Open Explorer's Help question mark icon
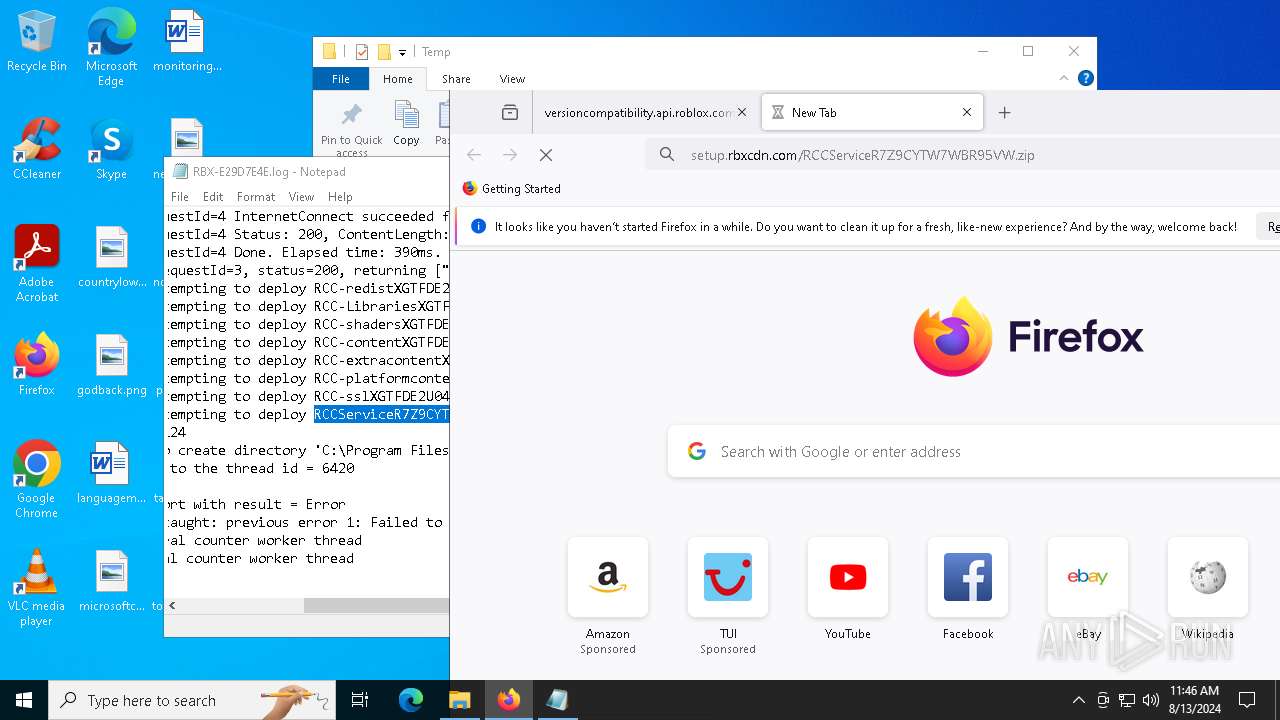Viewport: 1280px width, 720px height. pos(1086,78)
